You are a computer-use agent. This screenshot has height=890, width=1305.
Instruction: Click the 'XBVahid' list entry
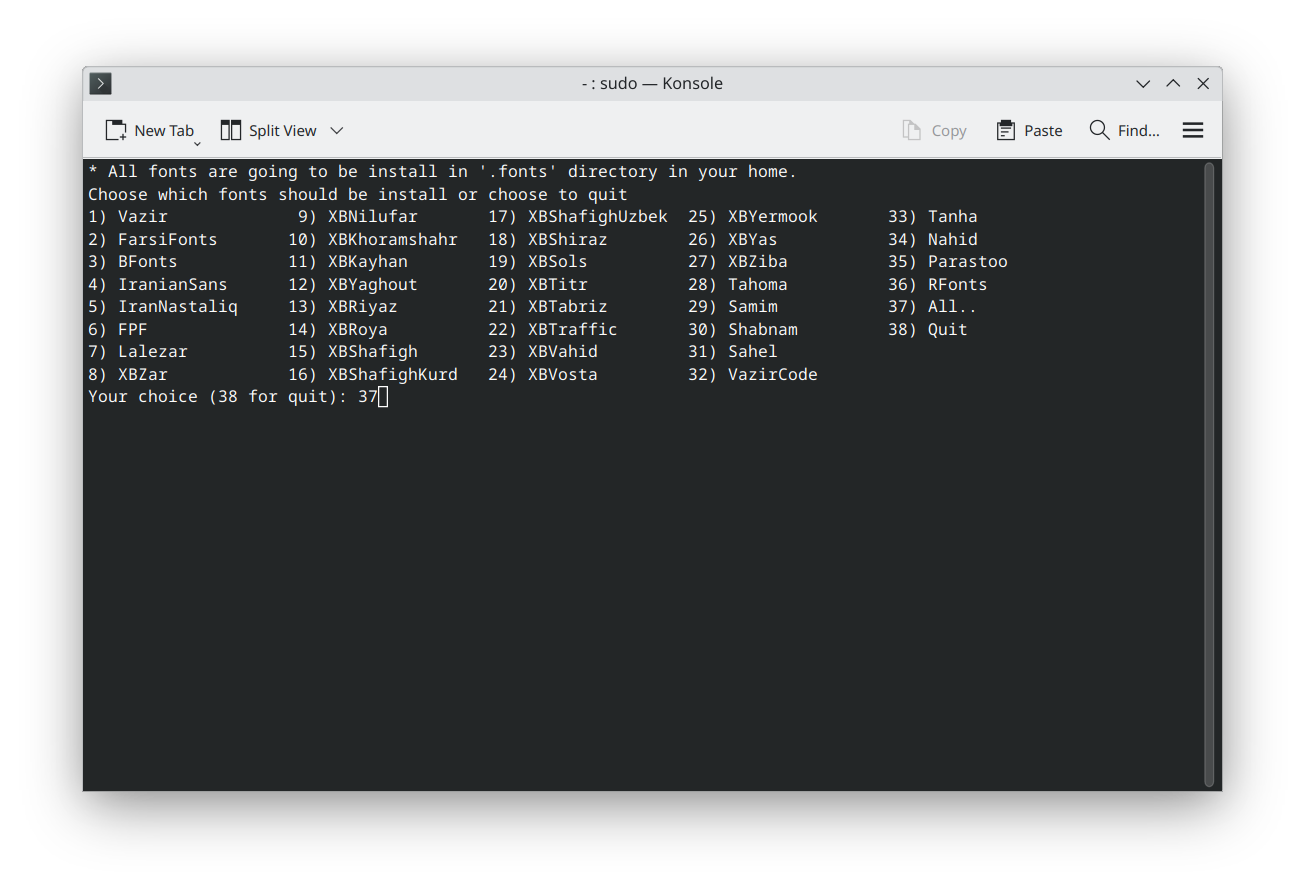(563, 352)
